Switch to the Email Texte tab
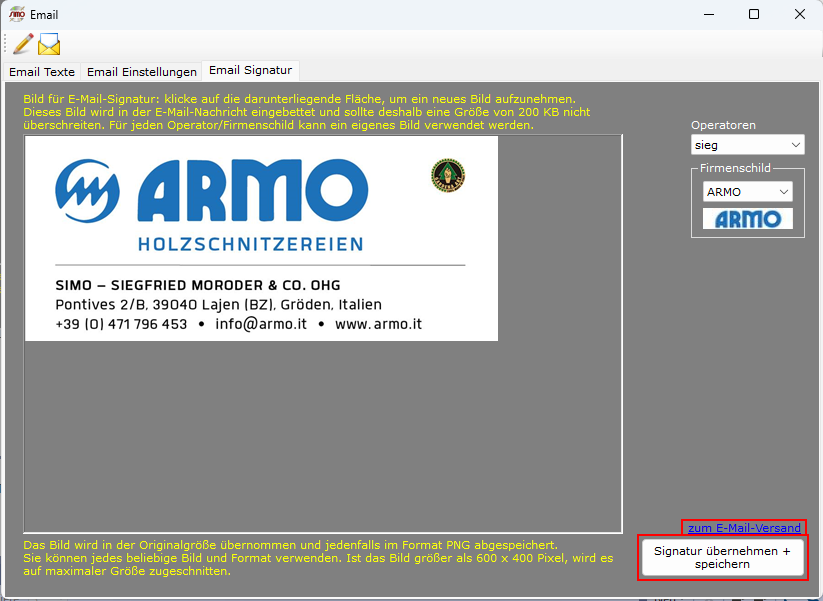 point(42,72)
